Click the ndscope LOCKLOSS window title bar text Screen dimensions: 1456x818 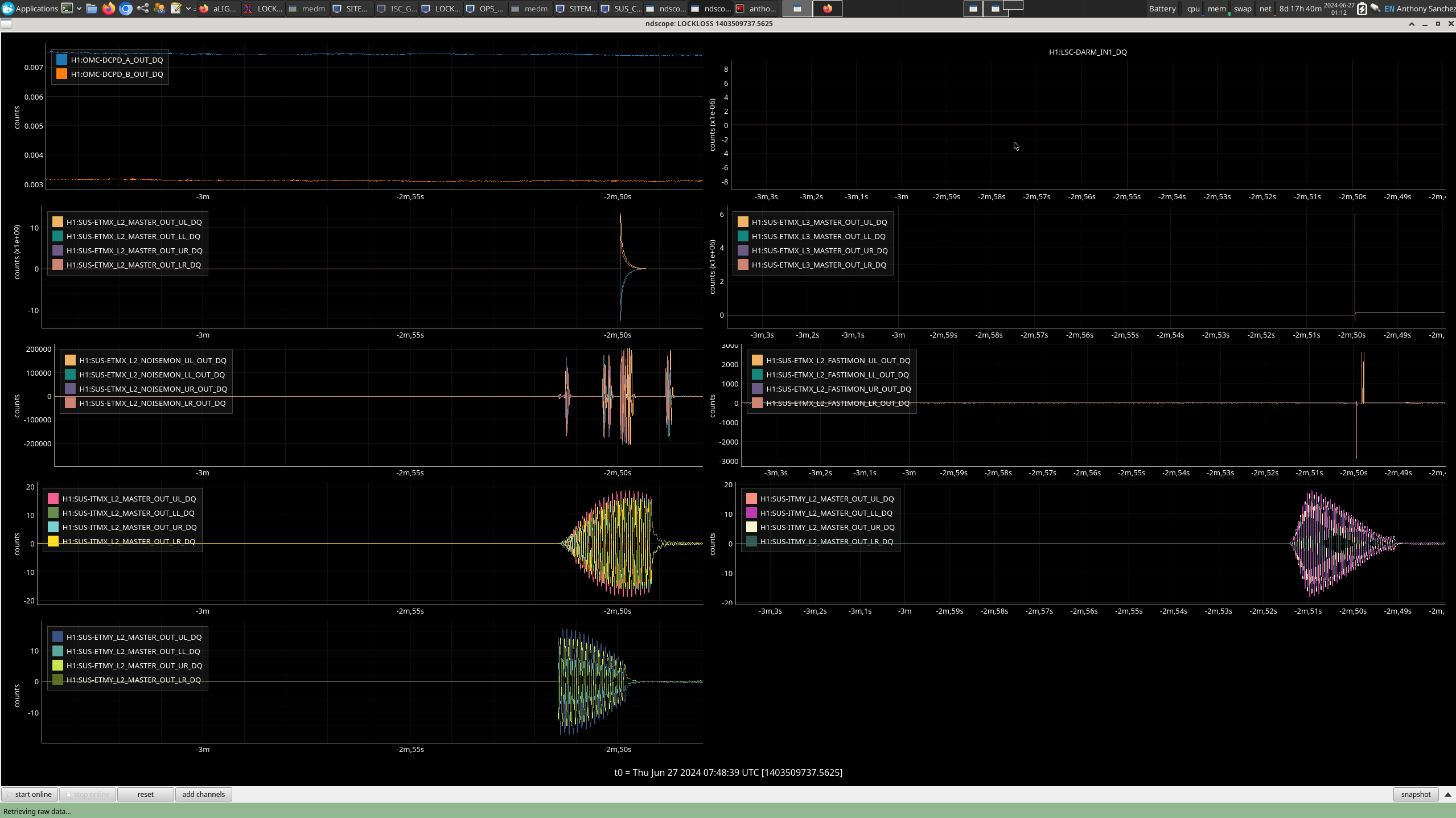(x=709, y=23)
